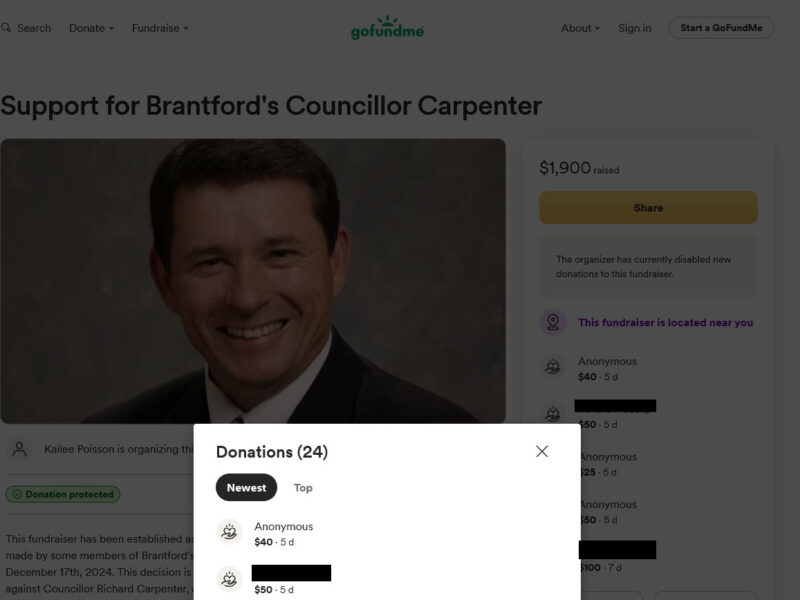The width and height of the screenshot is (800, 600).
Task: Expand the Fundraise dropdown menu
Action: 160,28
